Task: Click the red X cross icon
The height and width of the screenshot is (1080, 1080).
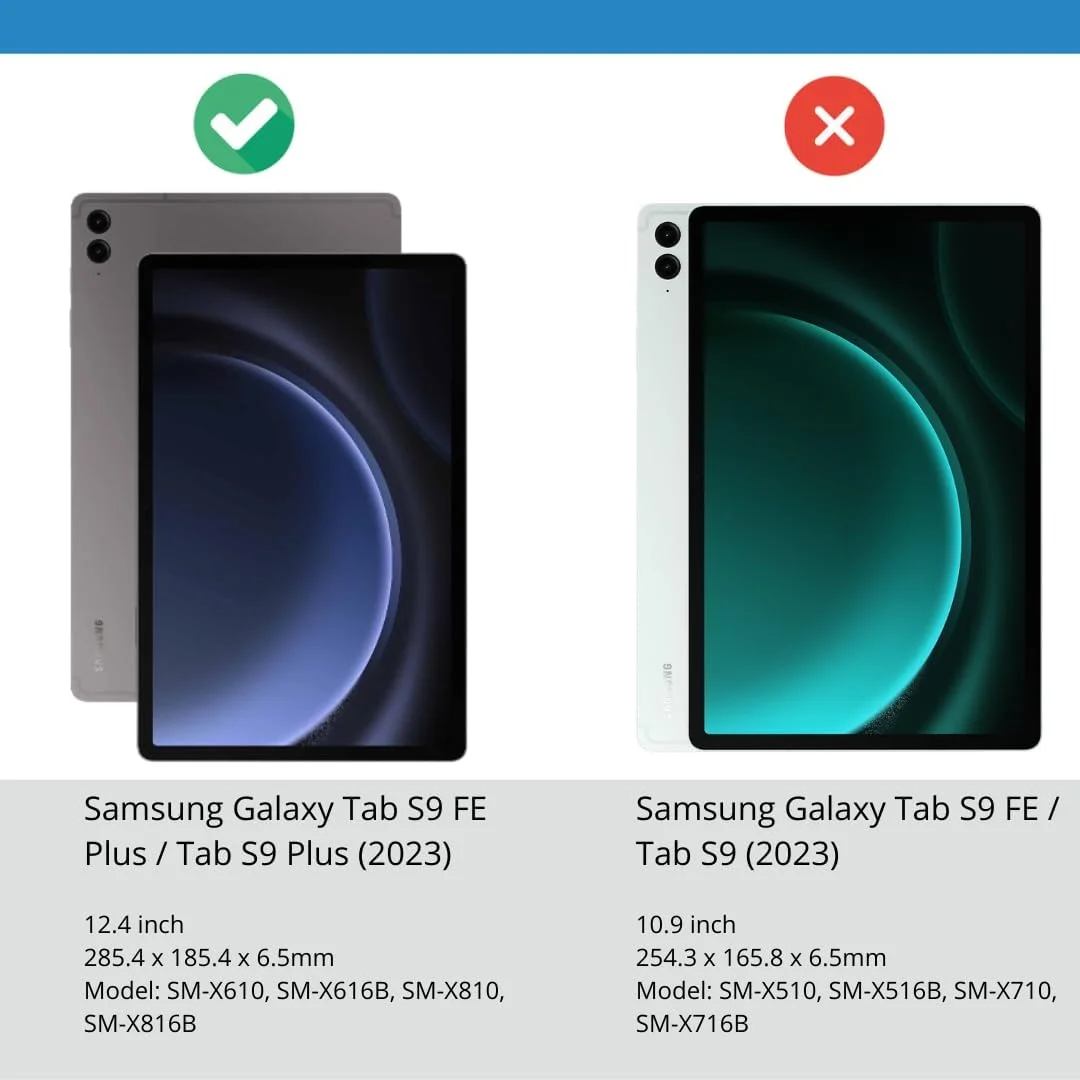Action: point(834,126)
